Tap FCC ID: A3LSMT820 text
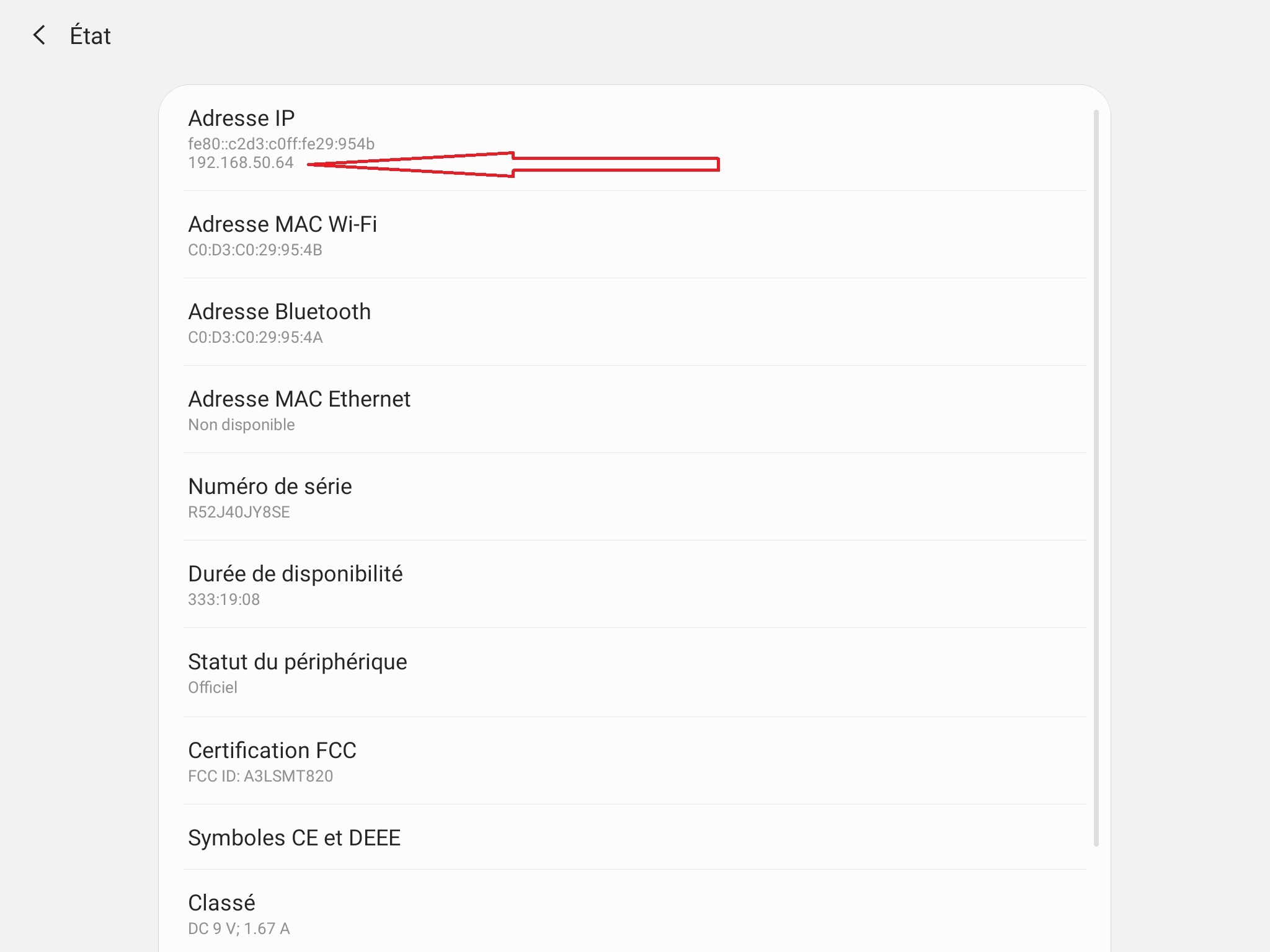Image resolution: width=1270 pixels, height=952 pixels. [260, 776]
